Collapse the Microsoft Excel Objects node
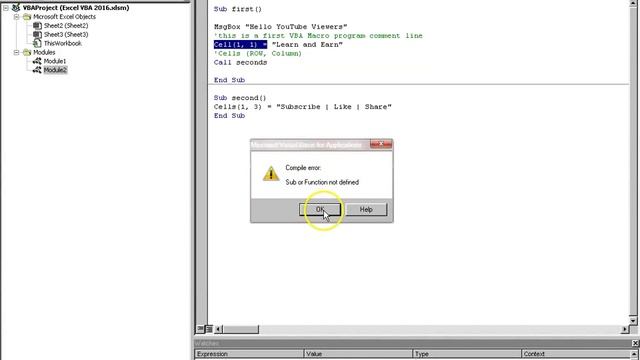Viewport: 640px width, 360px height. [16, 17]
